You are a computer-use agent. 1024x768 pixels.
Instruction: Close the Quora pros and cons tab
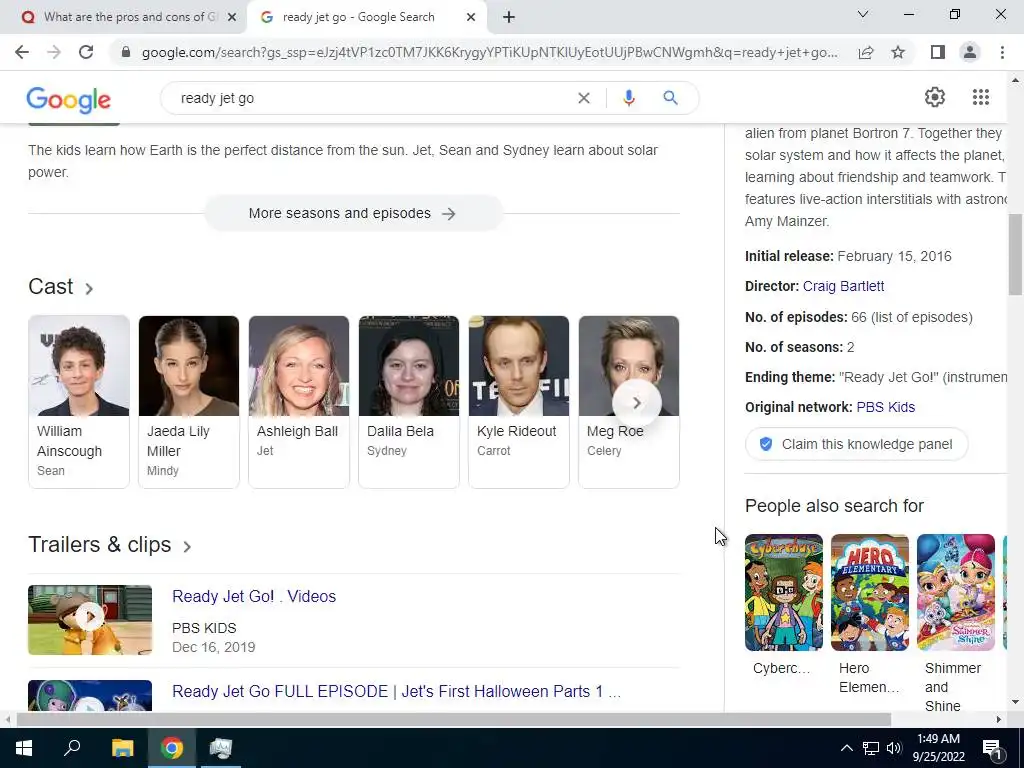(232, 17)
